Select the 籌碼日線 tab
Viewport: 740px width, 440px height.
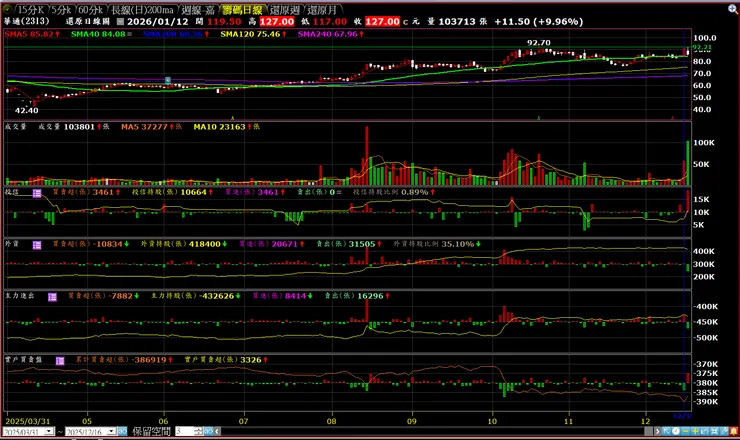click(243, 9)
